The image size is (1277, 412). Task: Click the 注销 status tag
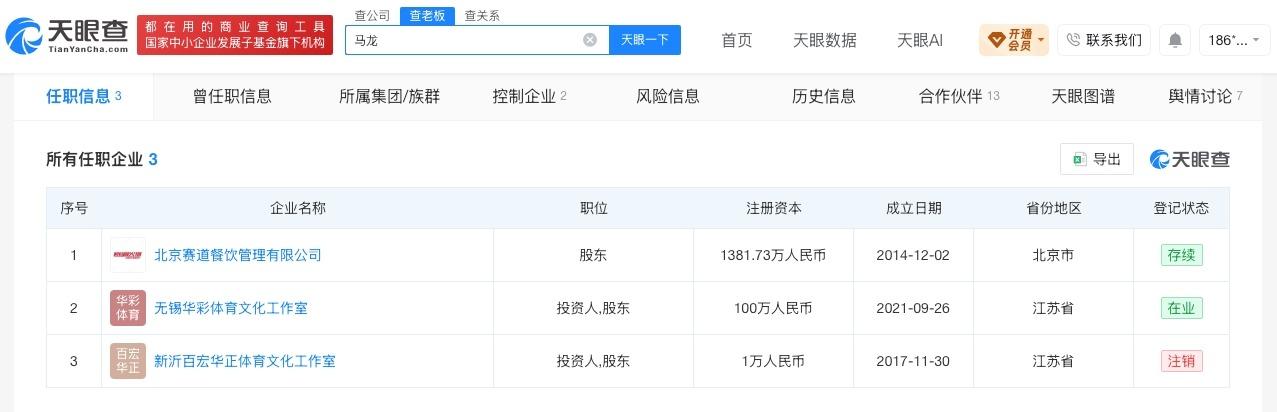click(1182, 361)
